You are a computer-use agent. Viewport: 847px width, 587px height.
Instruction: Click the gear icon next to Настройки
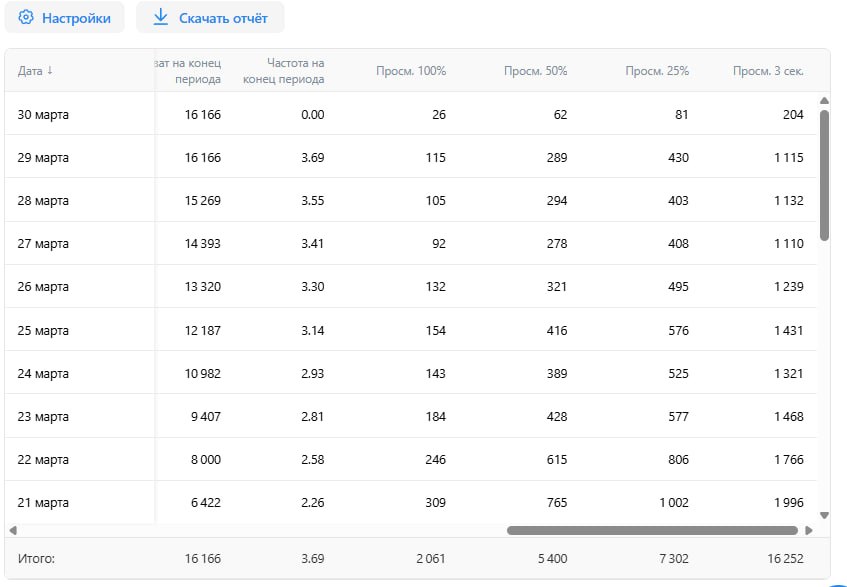point(25,17)
